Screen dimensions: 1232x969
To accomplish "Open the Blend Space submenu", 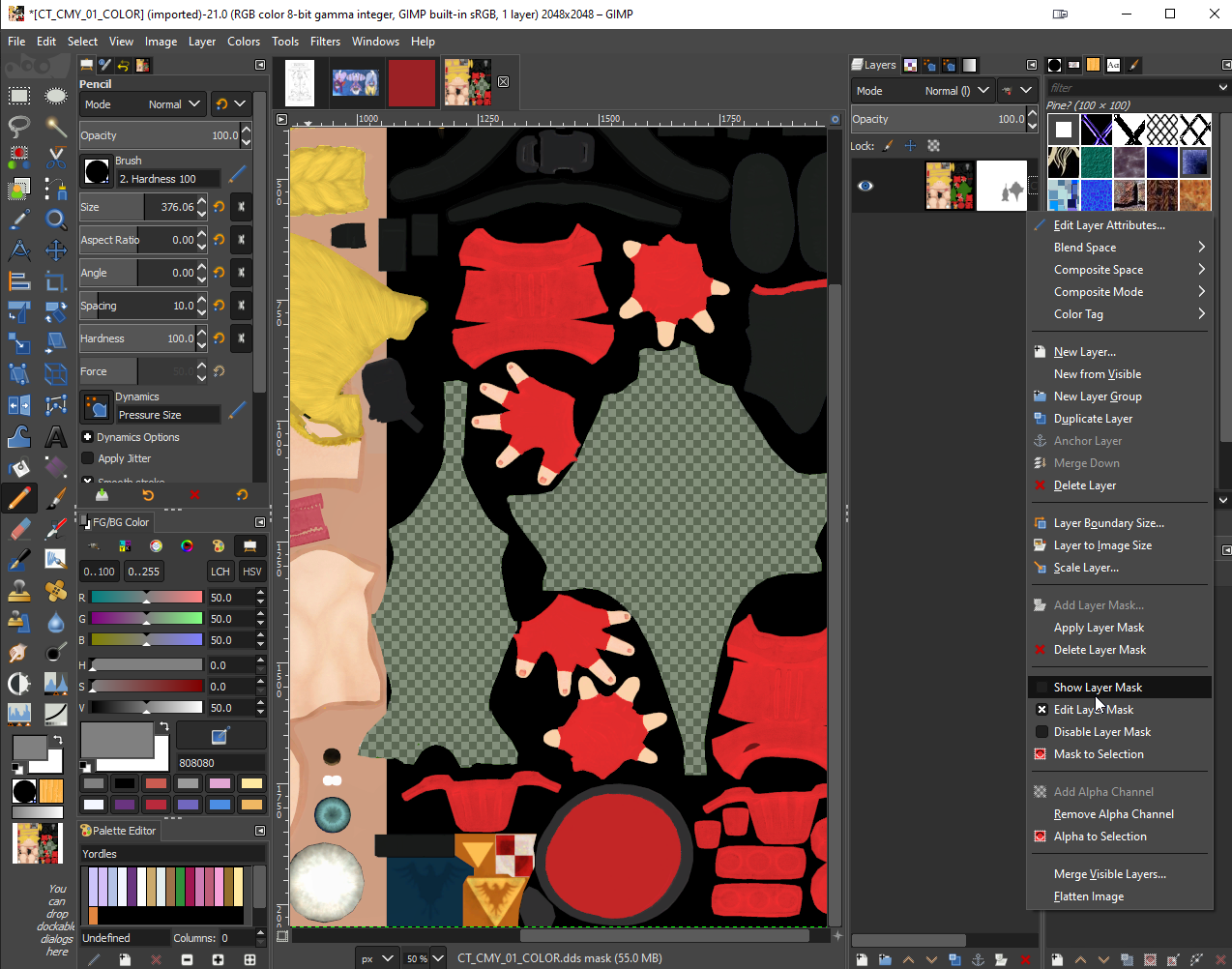I will pos(1119,248).
